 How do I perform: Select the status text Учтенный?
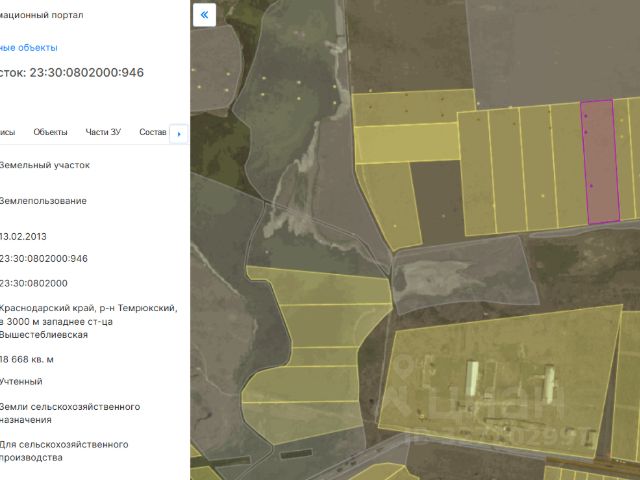pyautogui.click(x=21, y=381)
